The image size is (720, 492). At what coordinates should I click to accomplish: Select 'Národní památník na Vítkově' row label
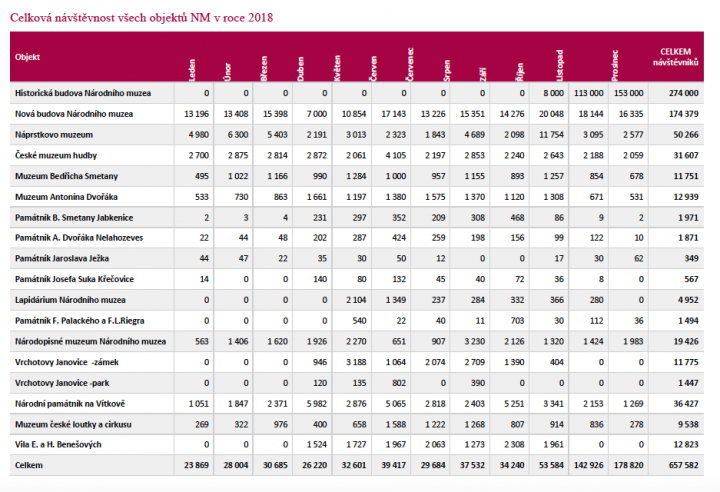click(x=70, y=403)
